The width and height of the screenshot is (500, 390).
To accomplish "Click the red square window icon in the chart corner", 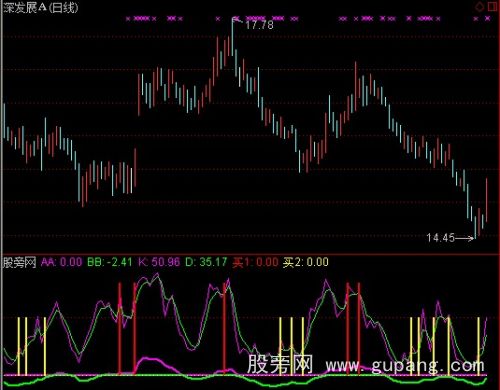I will tap(492, 6).
